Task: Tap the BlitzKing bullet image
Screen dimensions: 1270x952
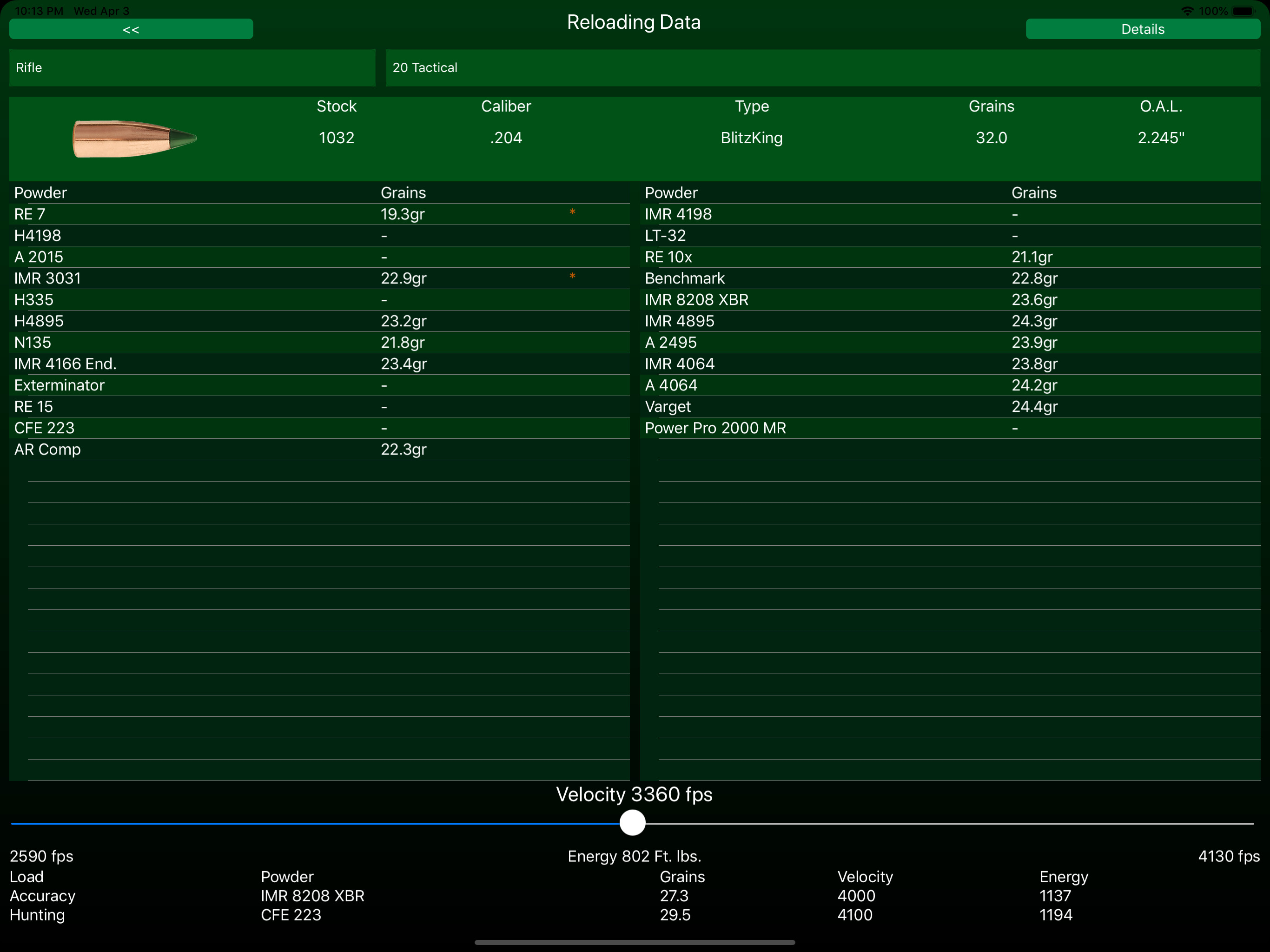Action: 135,139
